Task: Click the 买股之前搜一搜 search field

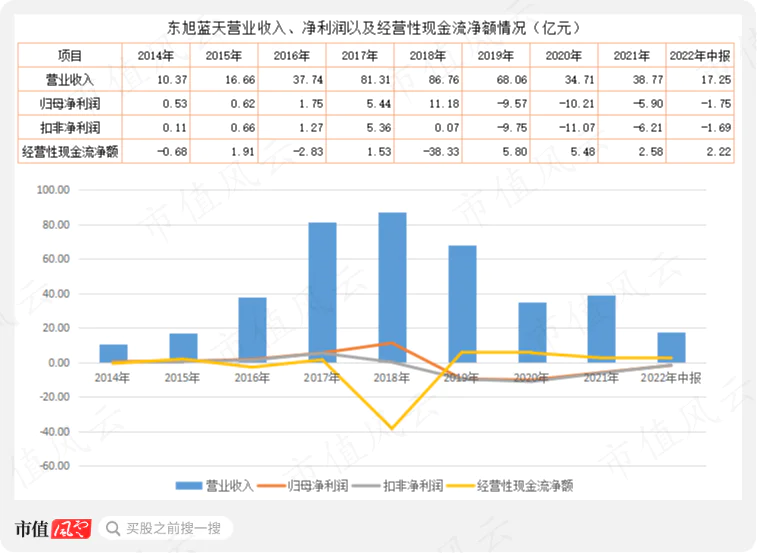Action: [170, 528]
